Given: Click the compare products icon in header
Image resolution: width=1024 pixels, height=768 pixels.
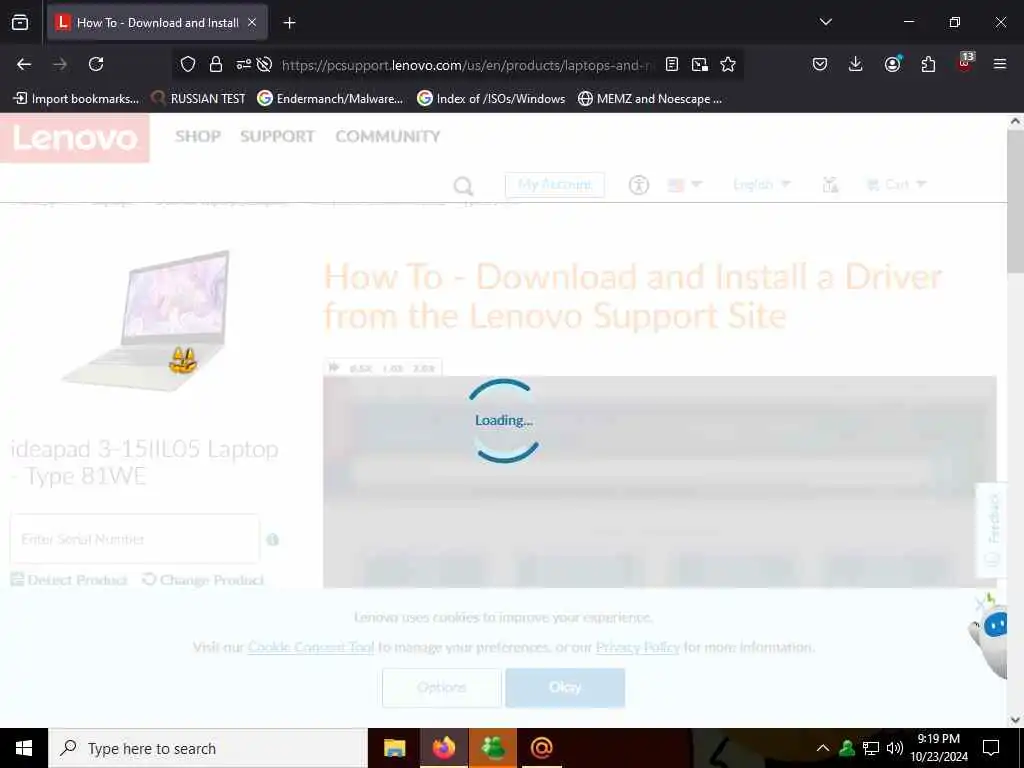Looking at the screenshot, I should pyautogui.click(x=830, y=185).
